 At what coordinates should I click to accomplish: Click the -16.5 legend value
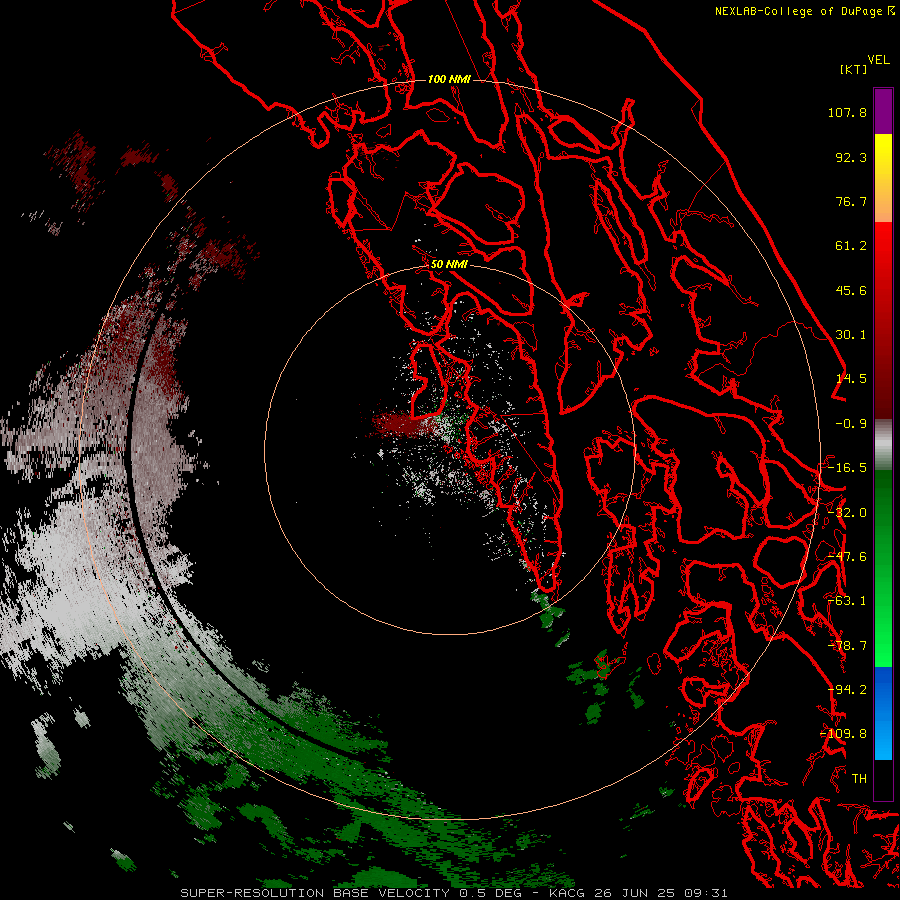point(847,468)
